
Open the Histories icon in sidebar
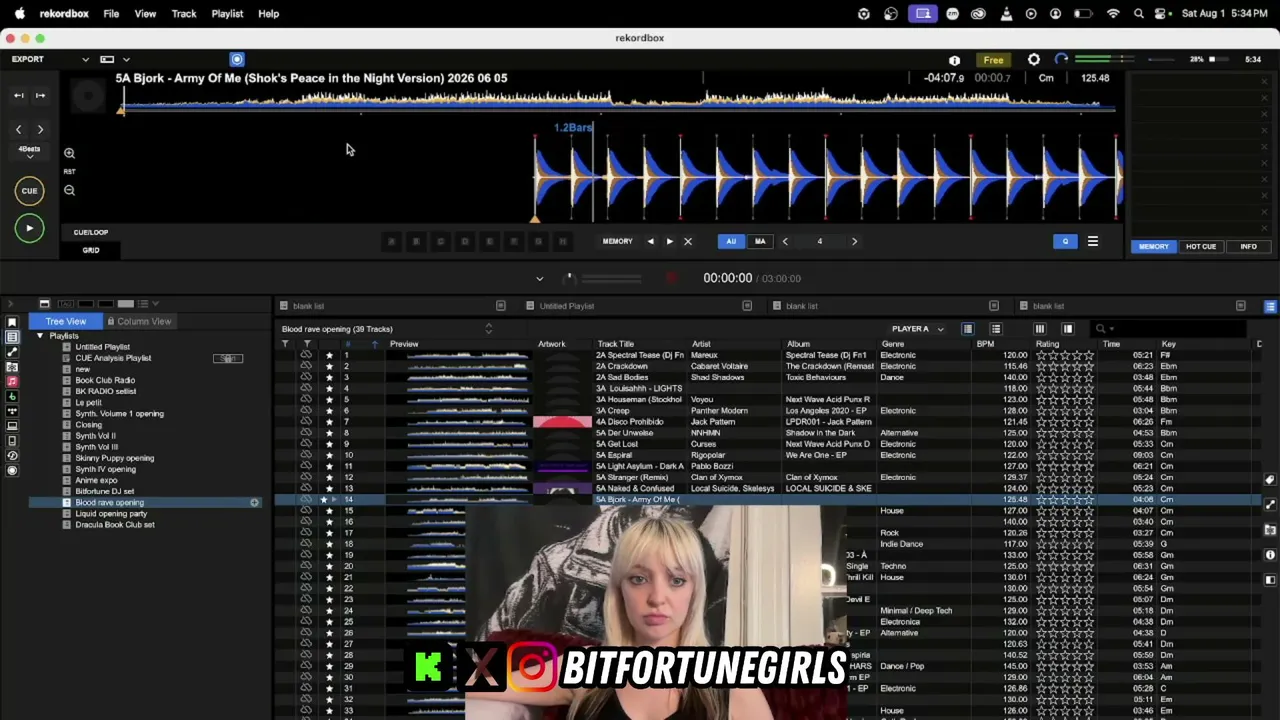[12, 456]
